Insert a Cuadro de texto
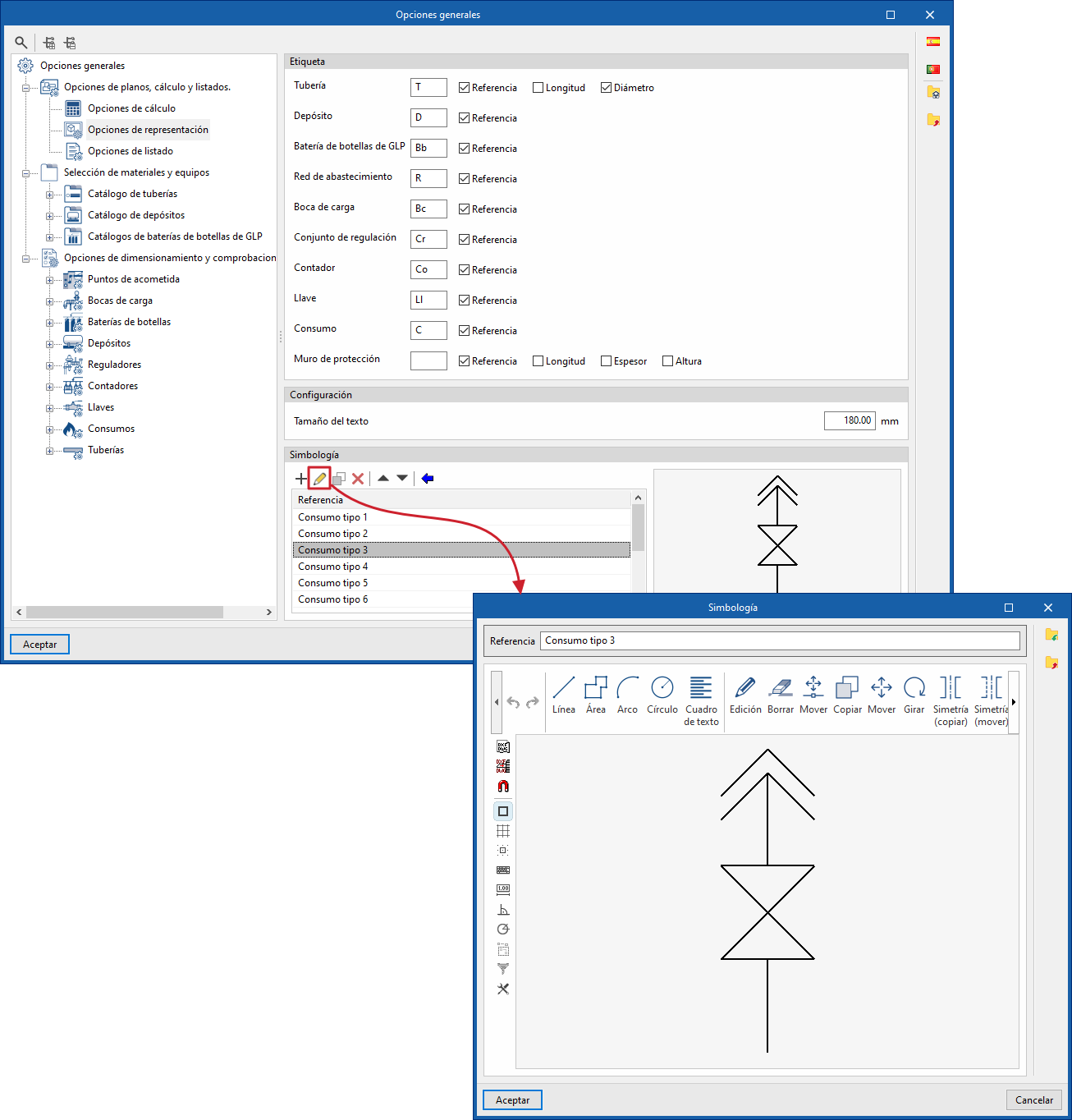 pyautogui.click(x=701, y=700)
